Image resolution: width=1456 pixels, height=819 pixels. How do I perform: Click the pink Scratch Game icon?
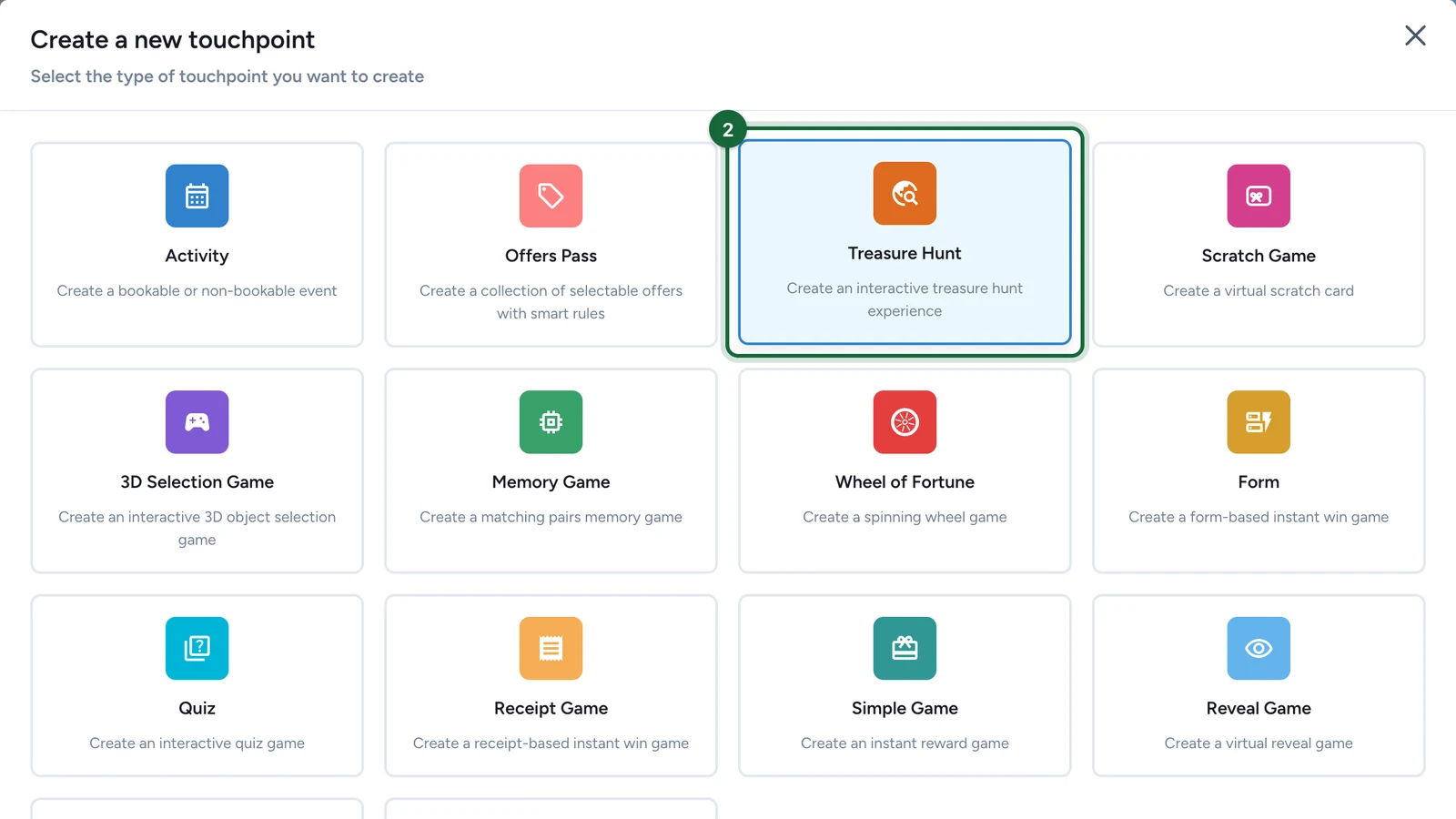coord(1259,196)
